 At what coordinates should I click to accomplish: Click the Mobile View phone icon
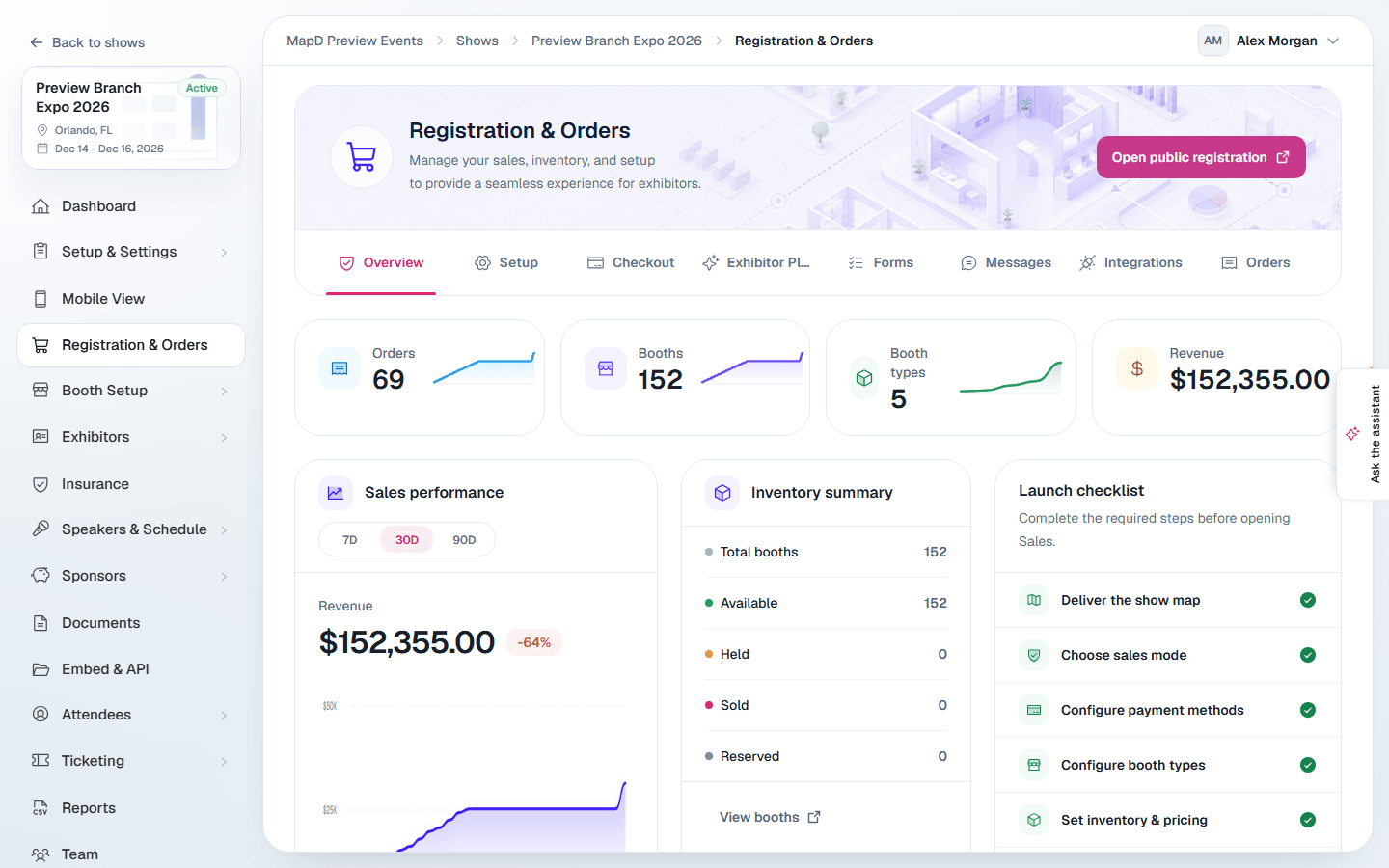pyautogui.click(x=41, y=299)
